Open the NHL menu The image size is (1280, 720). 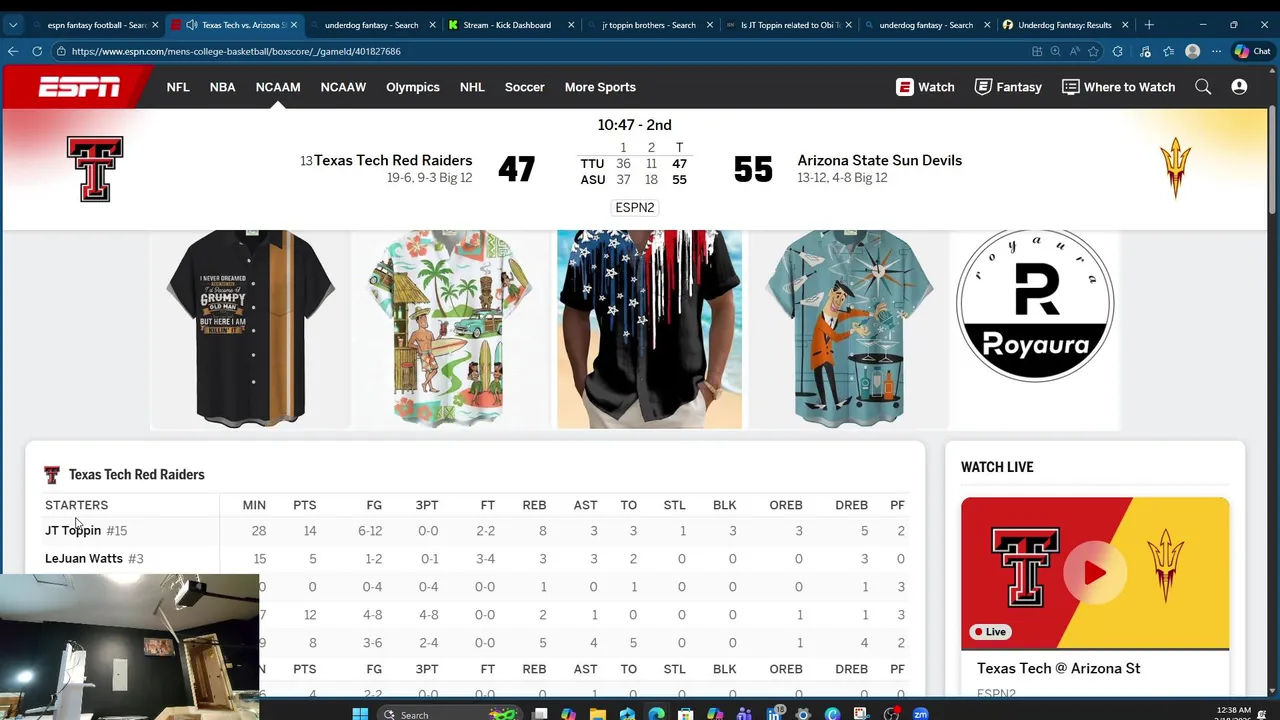(x=472, y=87)
